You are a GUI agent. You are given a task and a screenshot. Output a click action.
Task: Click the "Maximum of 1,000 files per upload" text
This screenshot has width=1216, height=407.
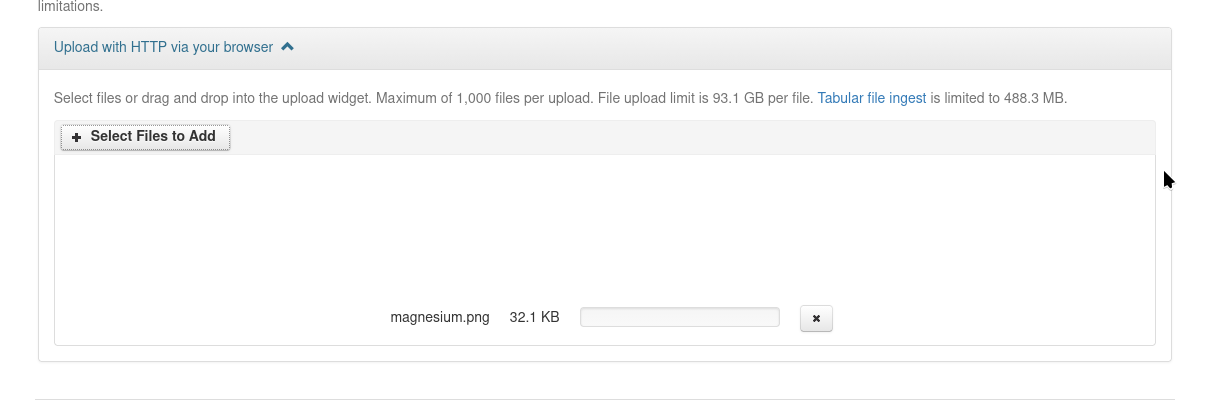coord(485,98)
